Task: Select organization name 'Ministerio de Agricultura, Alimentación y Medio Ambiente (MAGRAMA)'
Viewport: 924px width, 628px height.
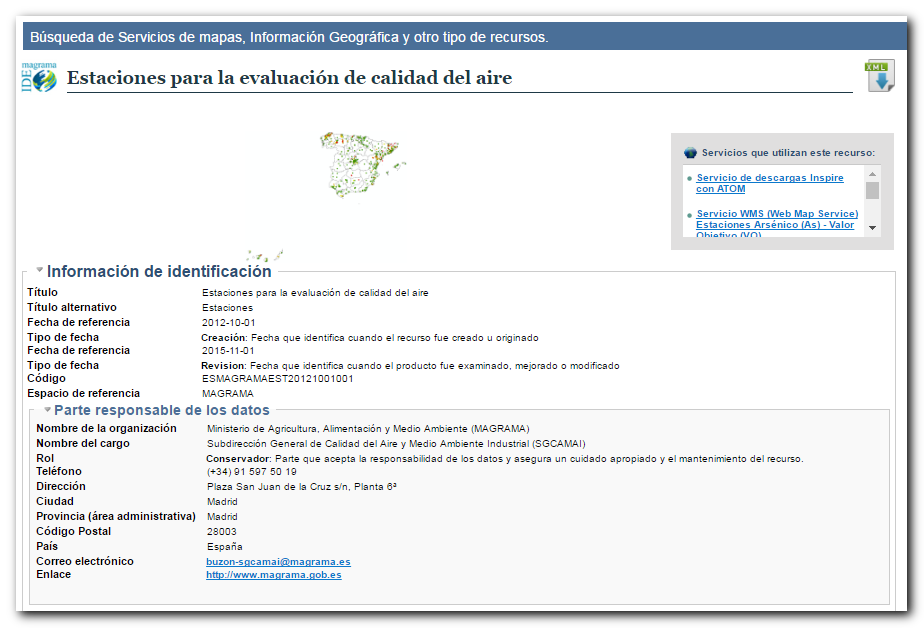Action: point(368,429)
